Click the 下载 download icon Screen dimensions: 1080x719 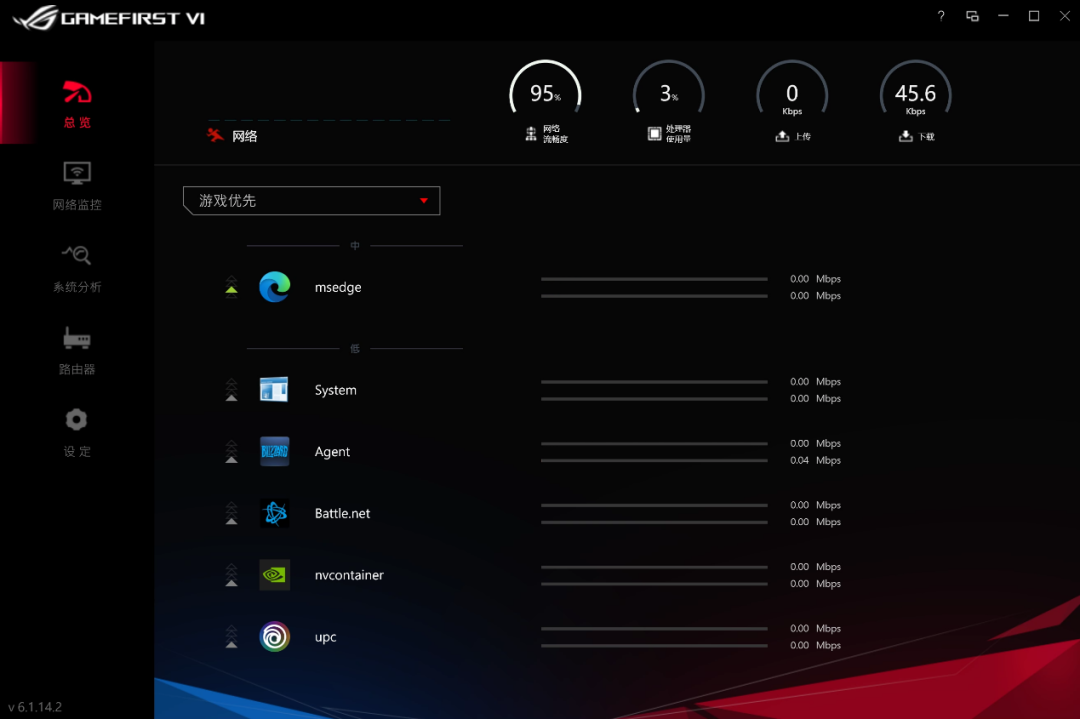[906, 136]
